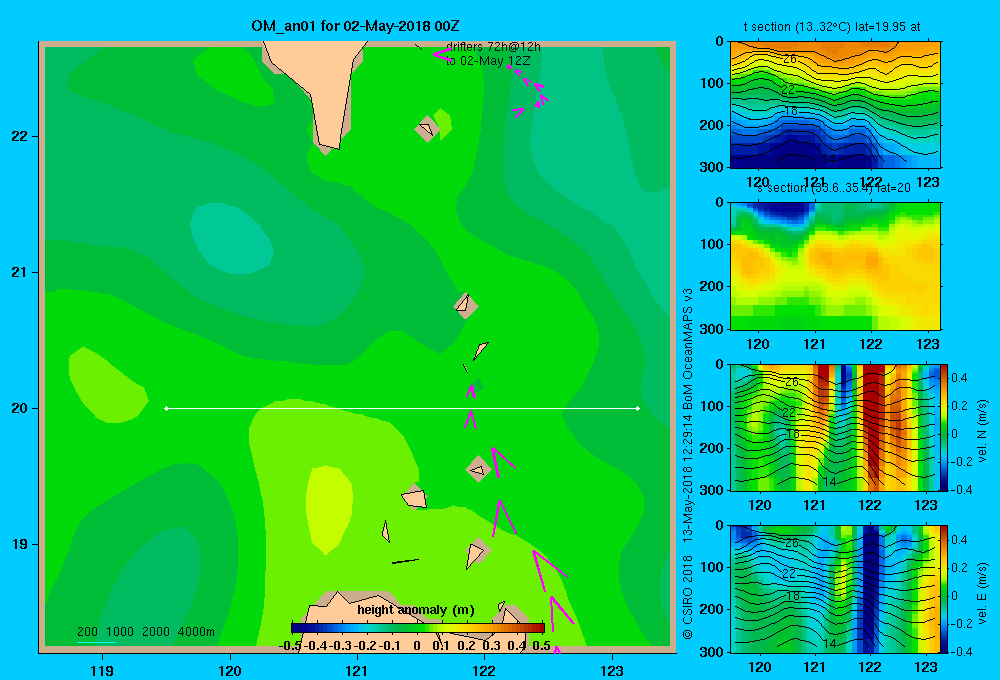Click the 's section (33.6..35.4) lat=20' title
Image resolution: width=1000 pixels, height=680 pixels.
point(834,188)
